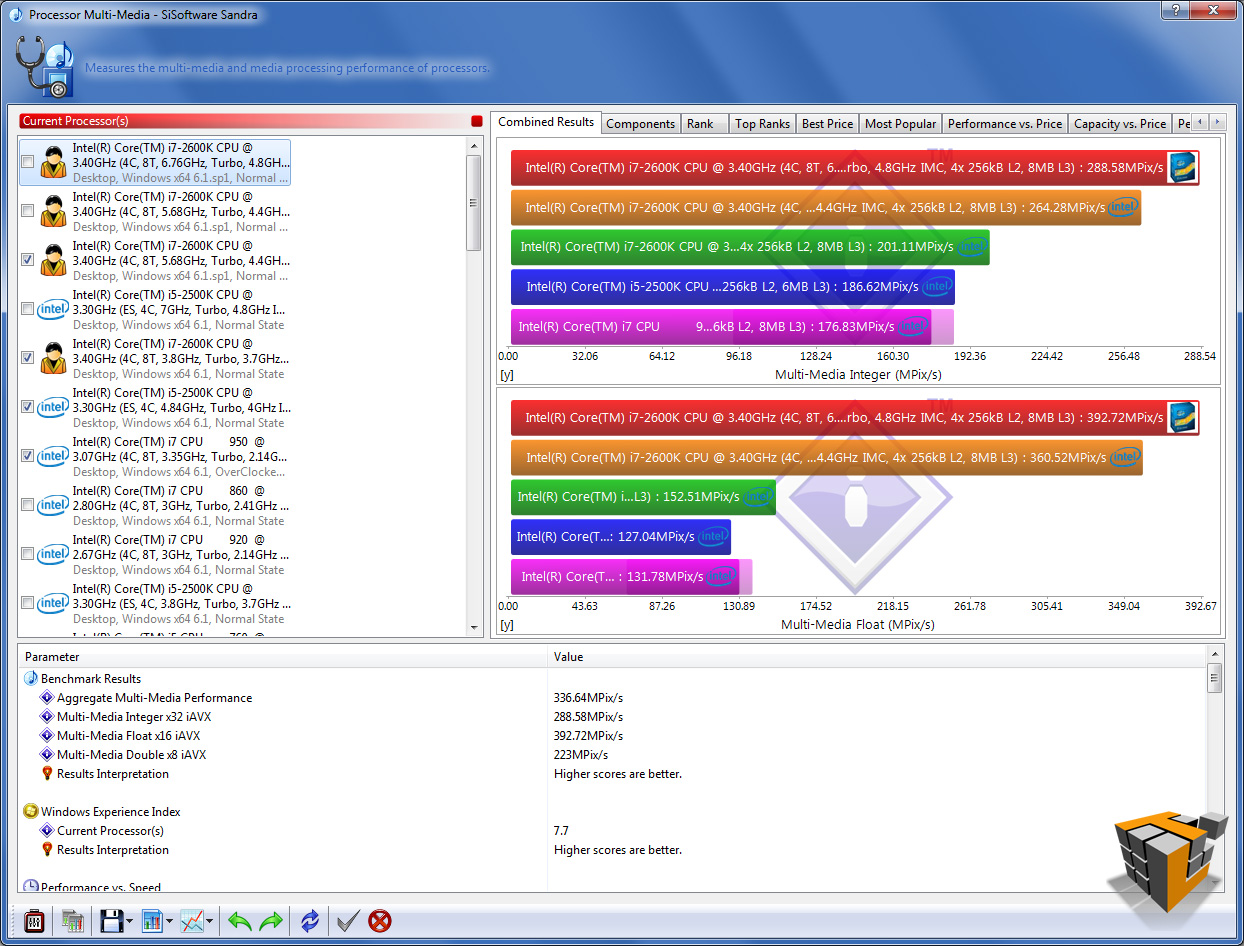1244x946 pixels.
Task: Click the [y] button under the Integer chart
Action: click(506, 375)
